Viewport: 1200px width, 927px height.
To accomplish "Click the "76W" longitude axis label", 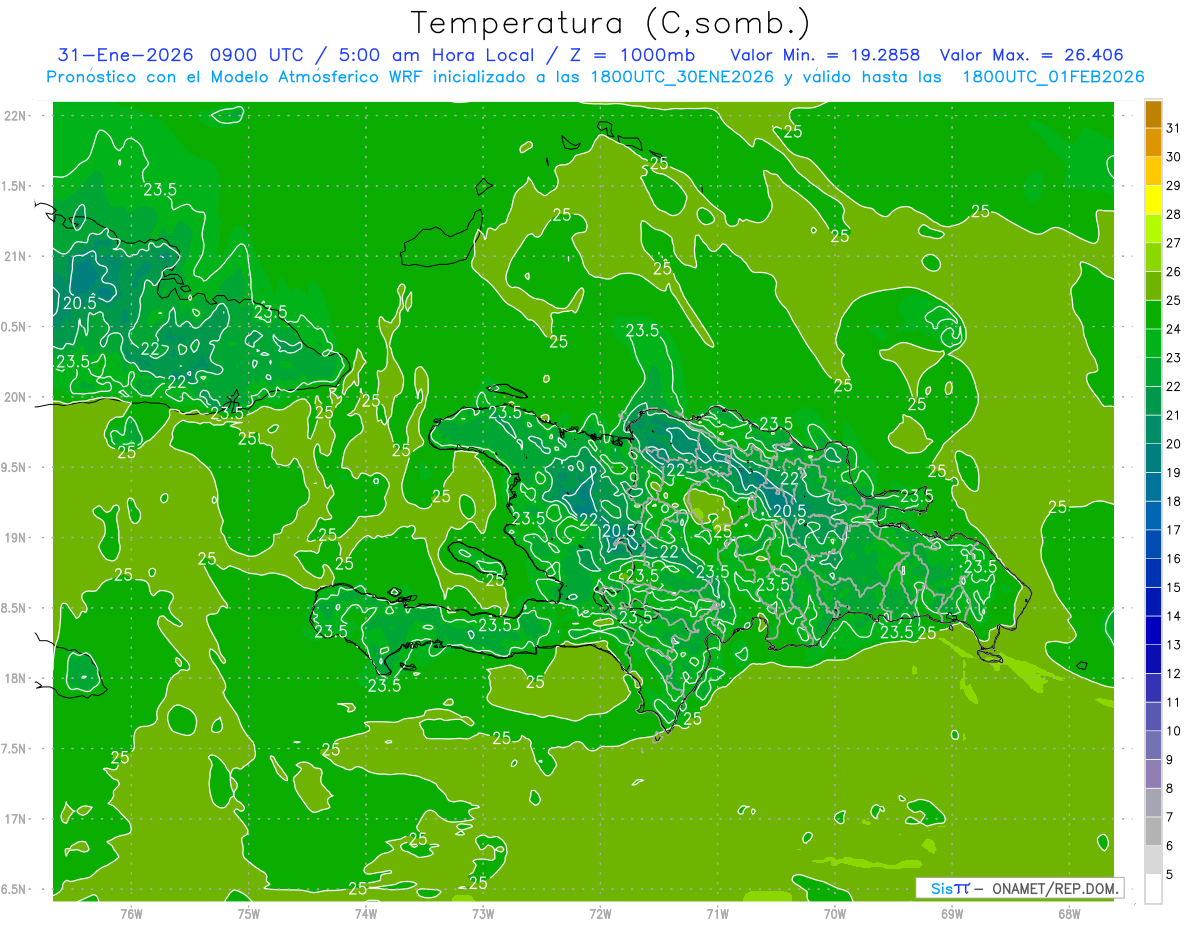I will 131,913.
